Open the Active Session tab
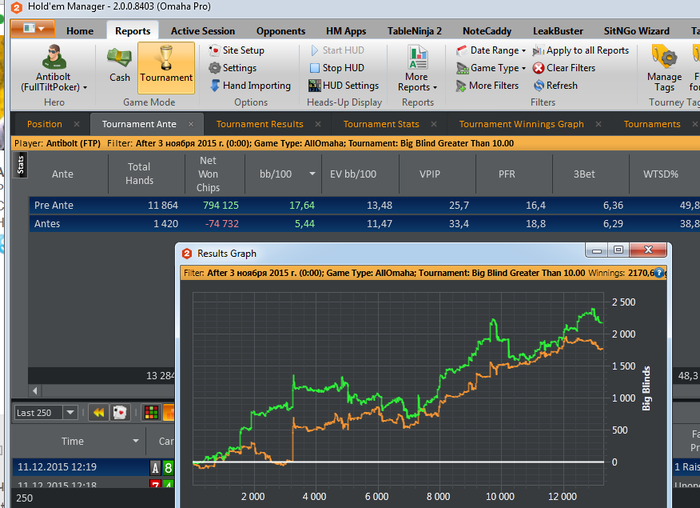Screen dimensions: 700x508 tap(203, 31)
